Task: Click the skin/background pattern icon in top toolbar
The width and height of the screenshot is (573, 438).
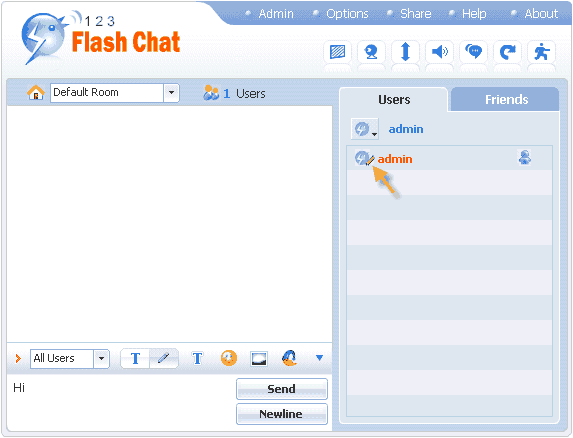Action: pos(337,52)
